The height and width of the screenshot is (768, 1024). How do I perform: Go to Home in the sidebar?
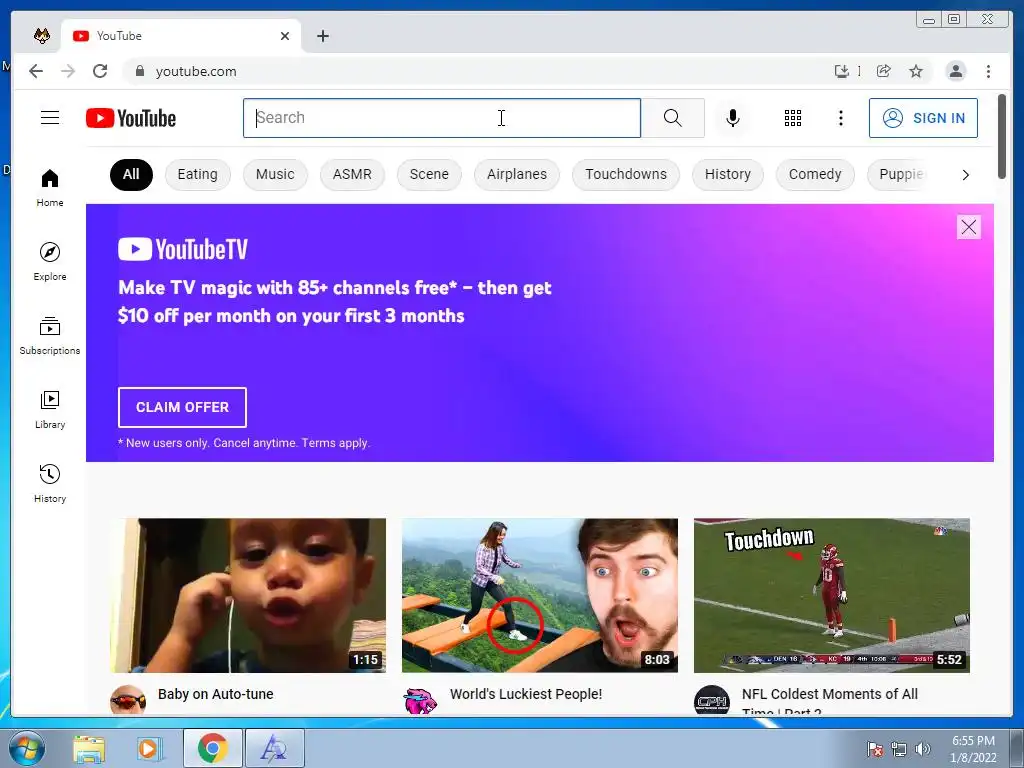point(50,188)
